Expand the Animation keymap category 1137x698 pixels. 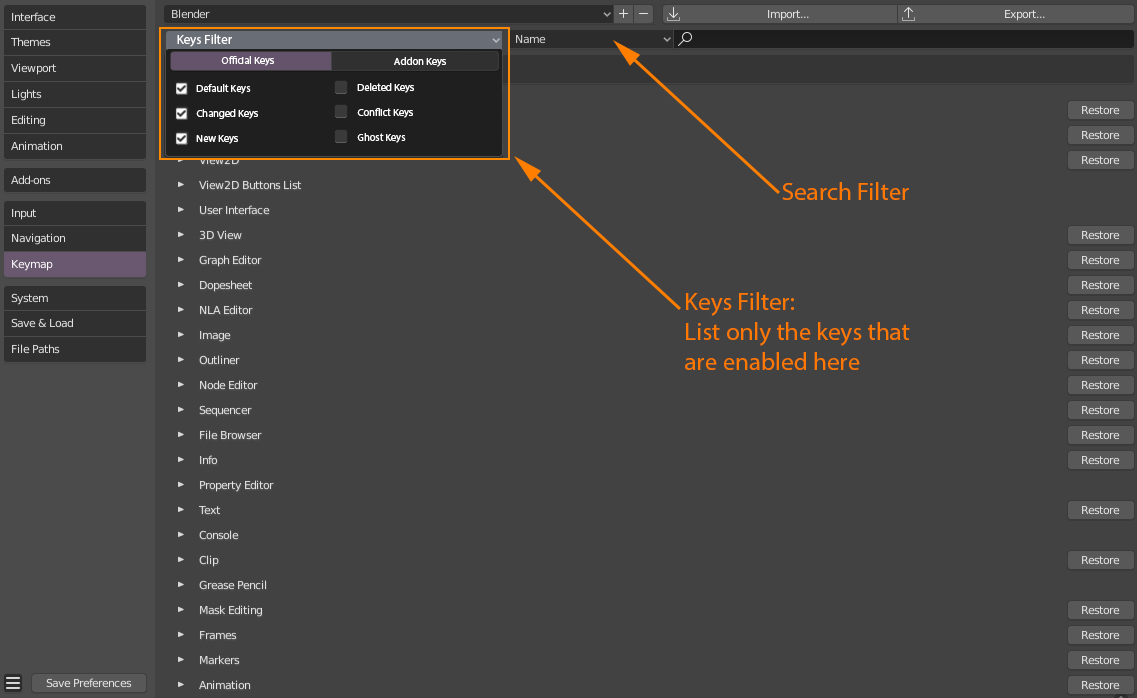click(181, 685)
